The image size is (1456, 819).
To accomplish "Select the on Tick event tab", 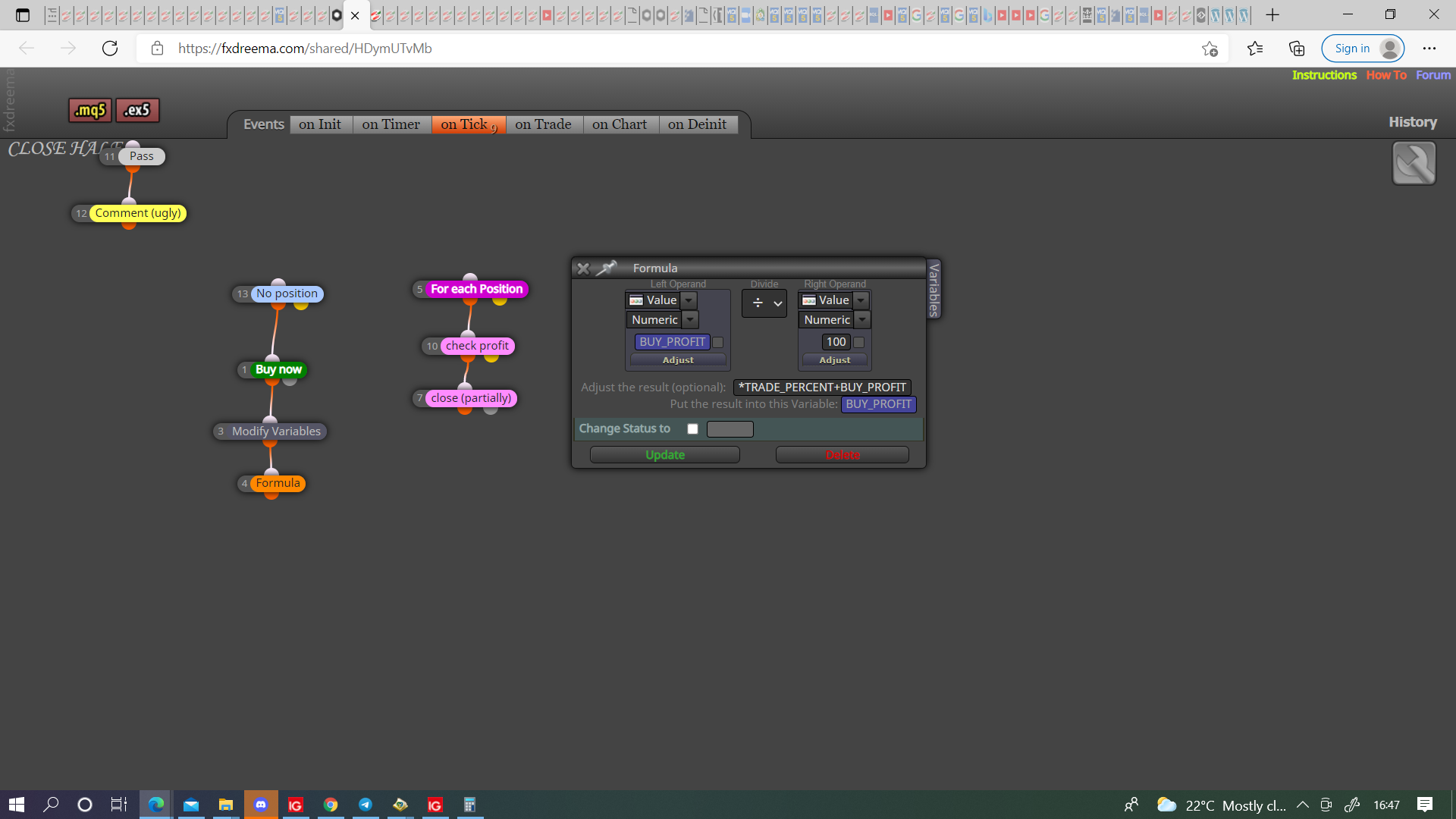I will coord(469,124).
